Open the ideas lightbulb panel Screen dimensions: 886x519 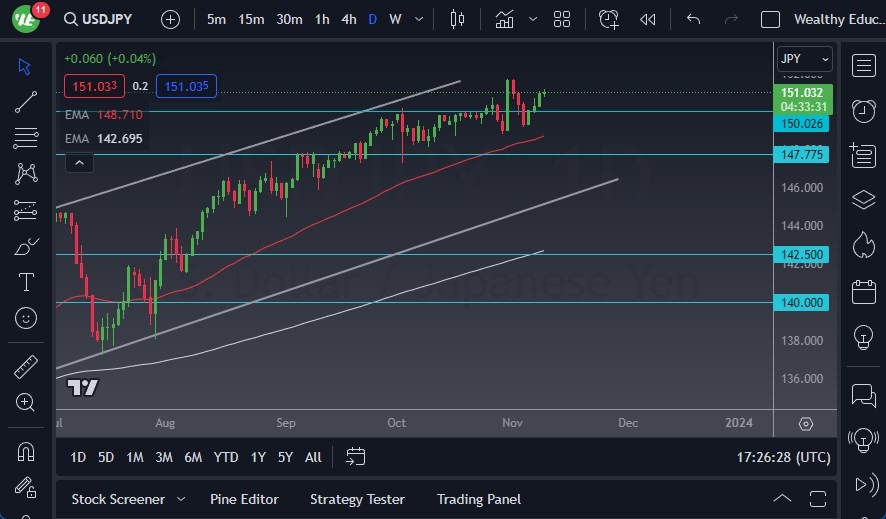coord(863,337)
